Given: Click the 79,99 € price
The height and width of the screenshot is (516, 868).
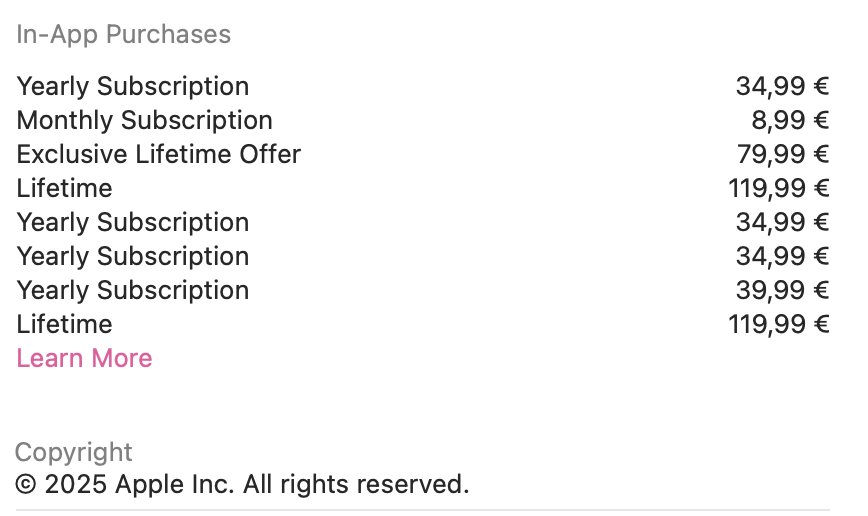Looking at the screenshot, I should tap(783, 154).
